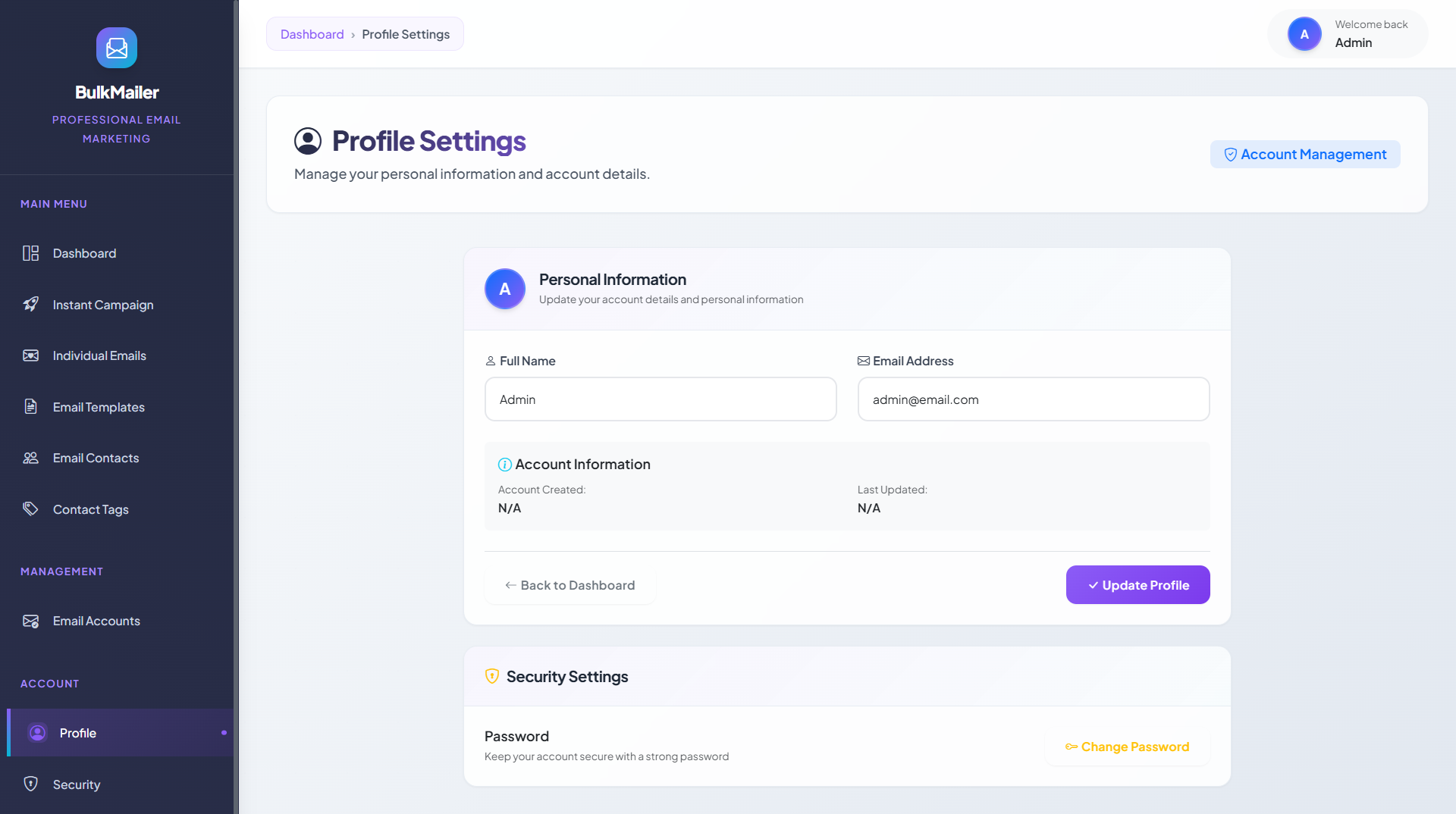The image size is (1456, 814).
Task: Click the Individual Emails envelope icon
Action: pyautogui.click(x=30, y=355)
